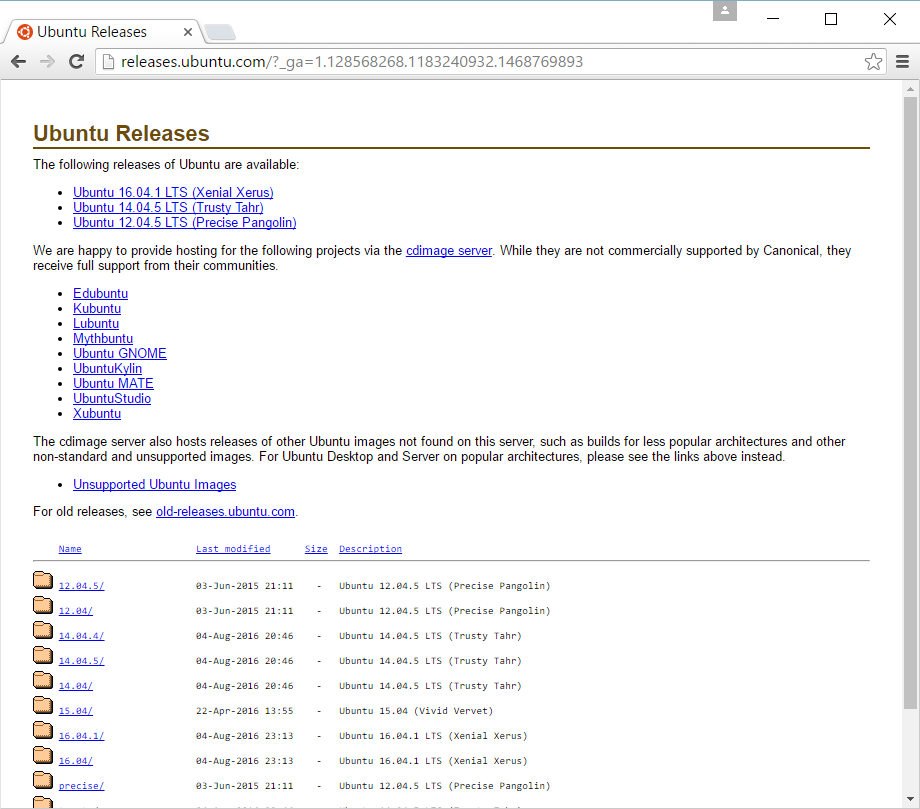Click the vertical scrollbar thumb
This screenshot has height=809, width=920.
click(910, 404)
